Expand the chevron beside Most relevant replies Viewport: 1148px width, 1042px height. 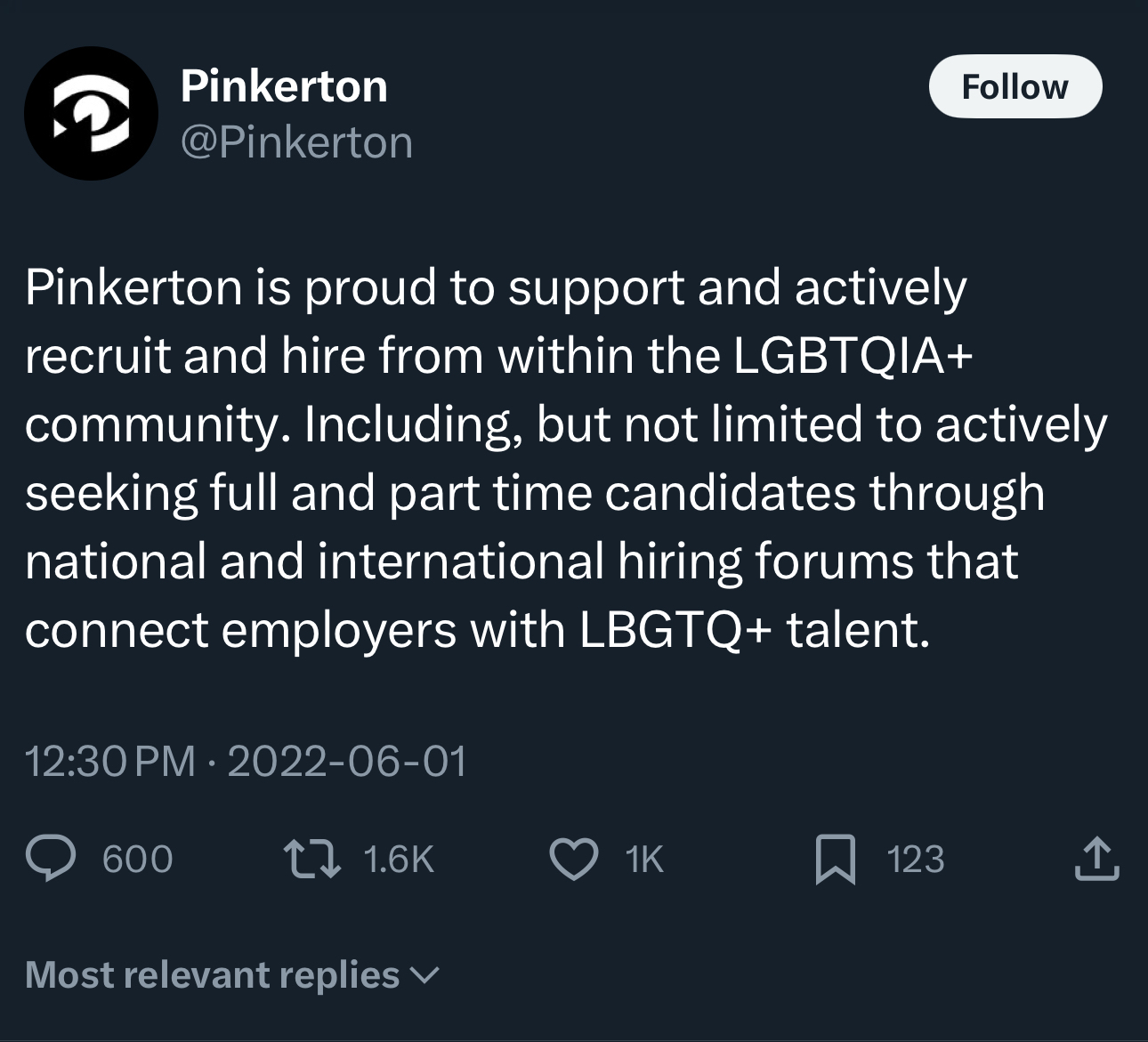[x=425, y=976]
